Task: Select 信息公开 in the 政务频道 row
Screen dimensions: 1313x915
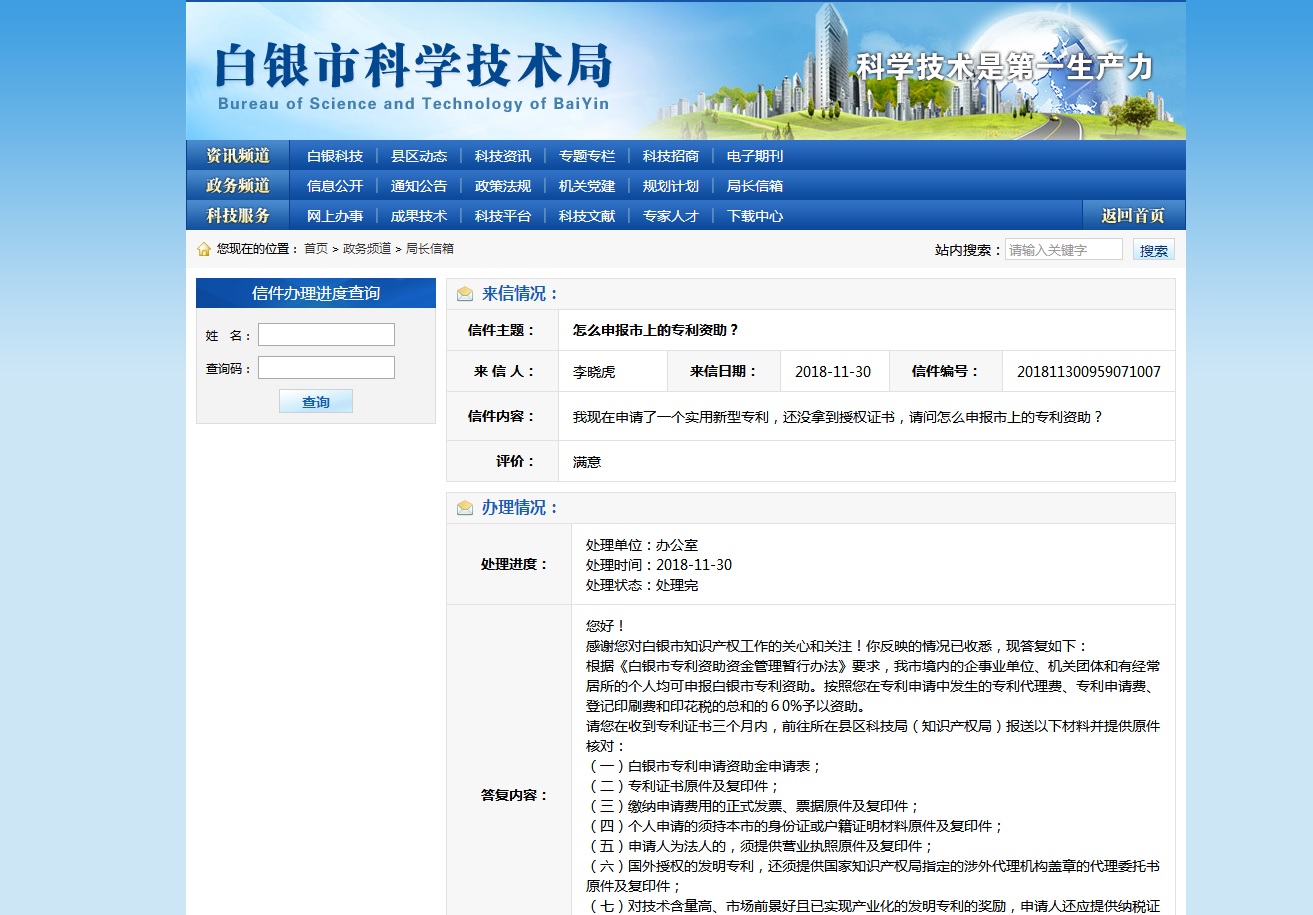Action: coord(334,186)
